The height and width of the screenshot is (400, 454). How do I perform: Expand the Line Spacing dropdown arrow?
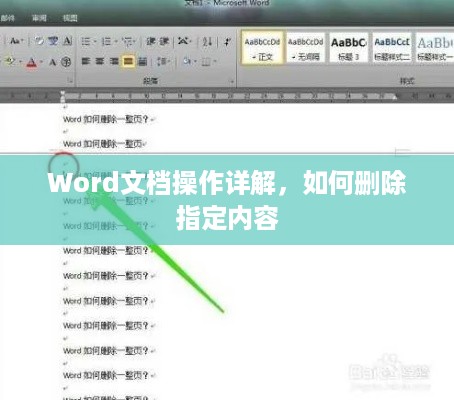pos(169,62)
